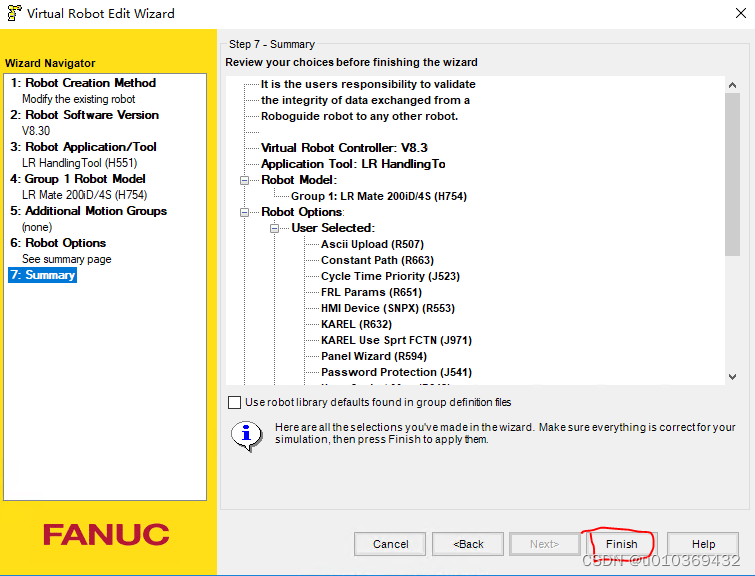This screenshot has width=755, height=576.
Task: Enable Use robot library defaults checkbox
Action: (x=234, y=402)
